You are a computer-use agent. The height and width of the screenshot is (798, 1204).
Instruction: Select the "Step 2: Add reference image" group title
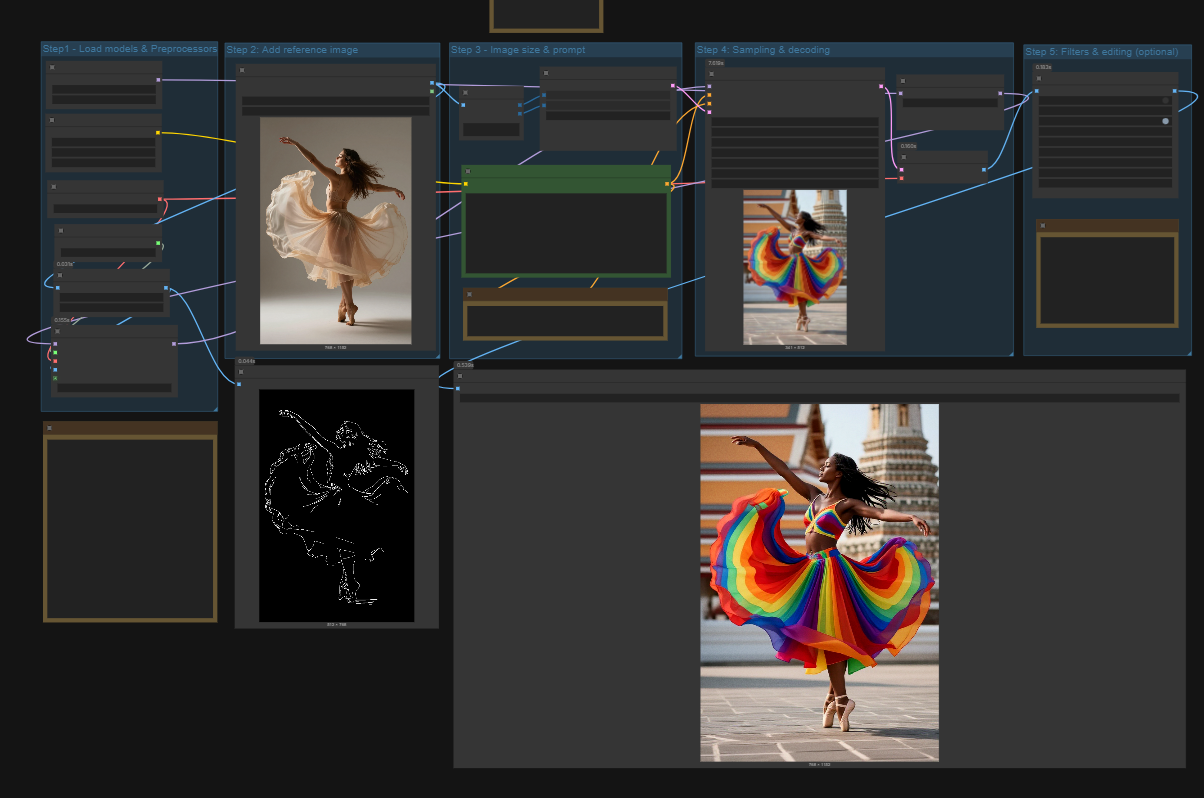point(292,50)
